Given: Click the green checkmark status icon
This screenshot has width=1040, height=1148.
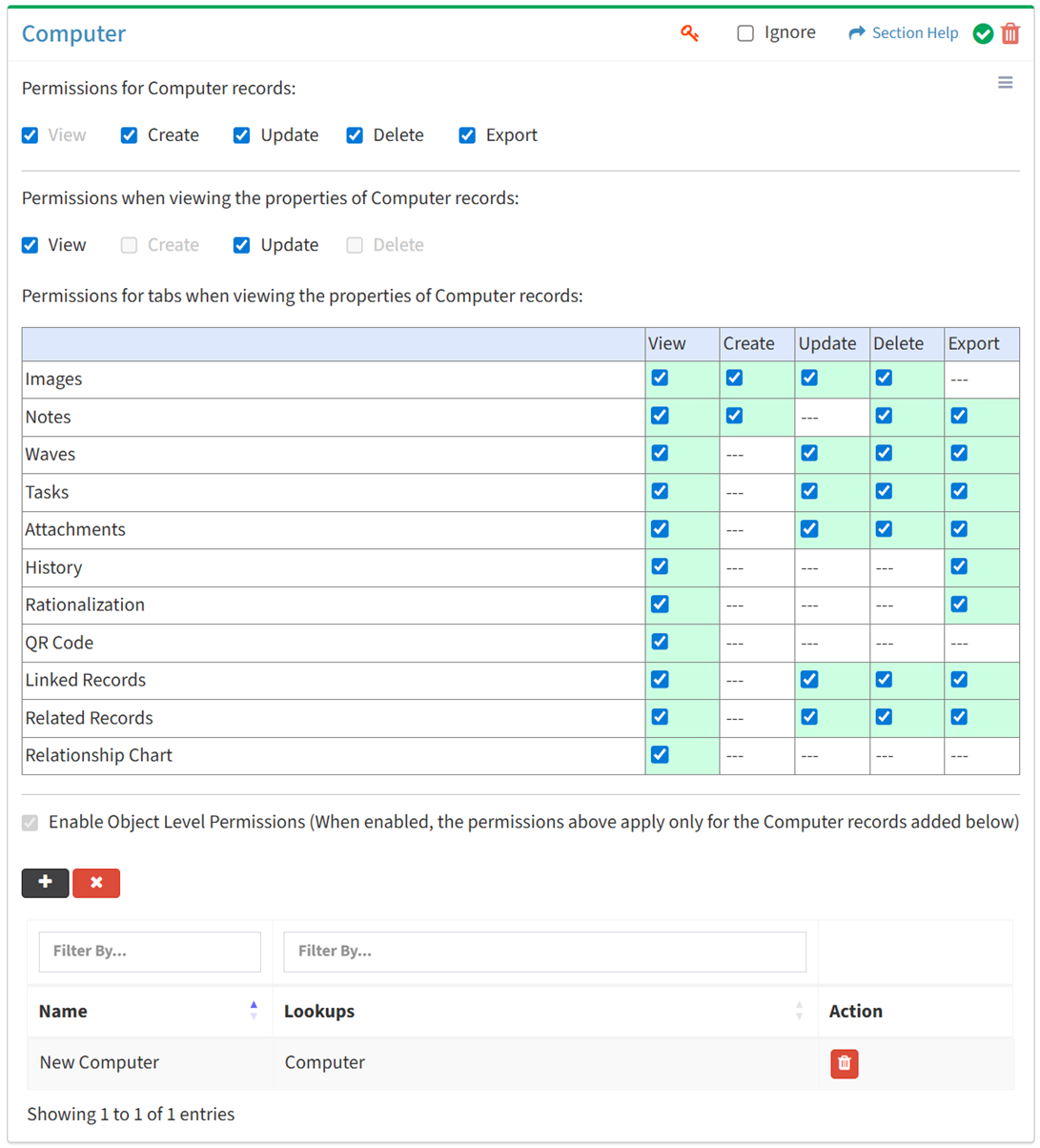Looking at the screenshot, I should pyautogui.click(x=983, y=34).
